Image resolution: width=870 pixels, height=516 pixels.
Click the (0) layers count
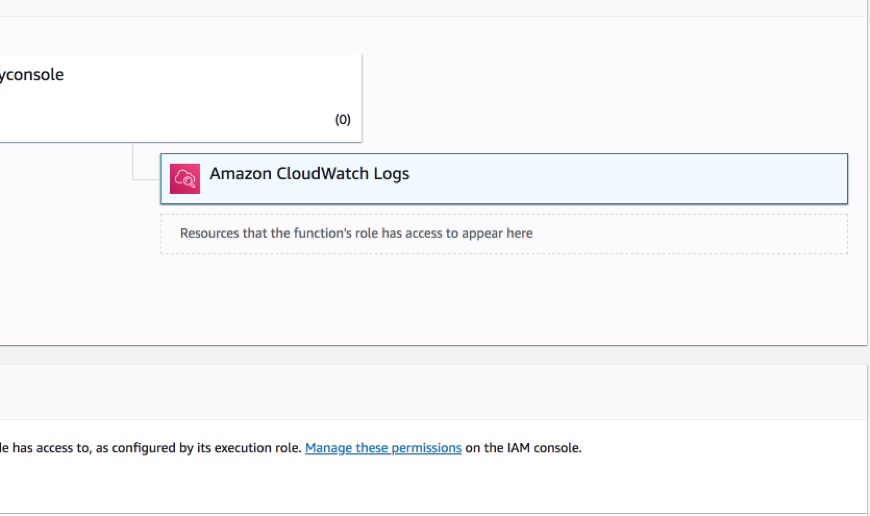(x=342, y=120)
